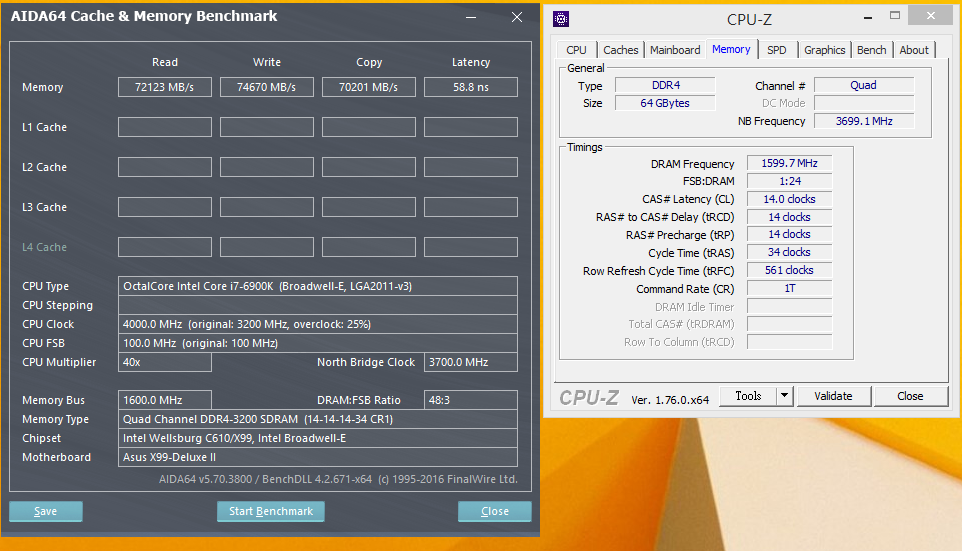Minimize the CPU-Z window
The height and width of the screenshot is (551, 962).
tap(868, 18)
